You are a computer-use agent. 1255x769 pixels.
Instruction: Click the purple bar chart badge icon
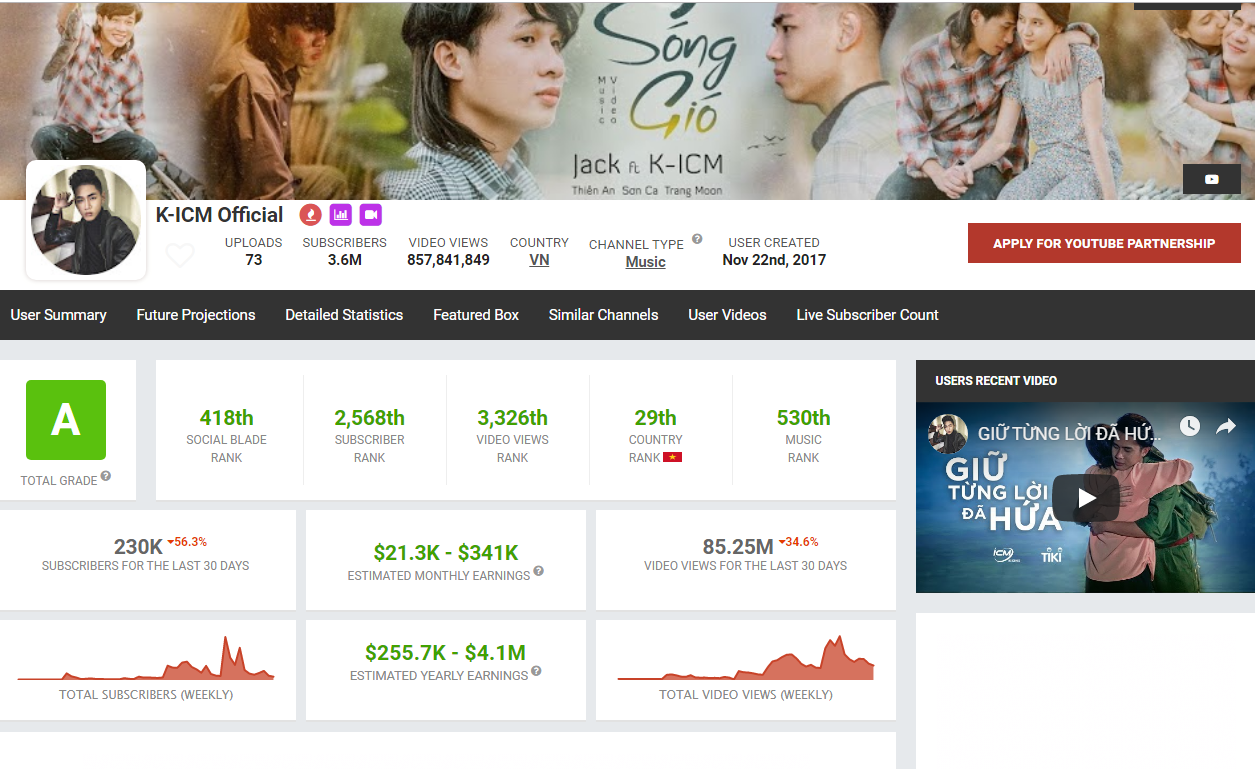click(x=341, y=214)
